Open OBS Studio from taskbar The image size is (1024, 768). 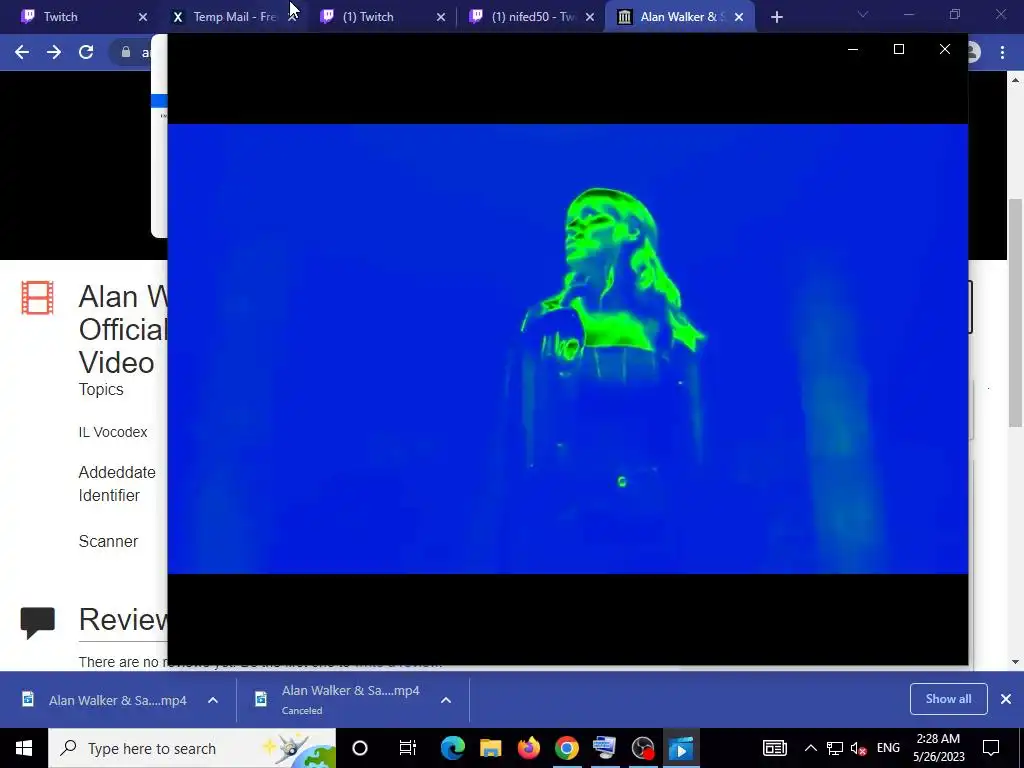pyautogui.click(x=643, y=748)
